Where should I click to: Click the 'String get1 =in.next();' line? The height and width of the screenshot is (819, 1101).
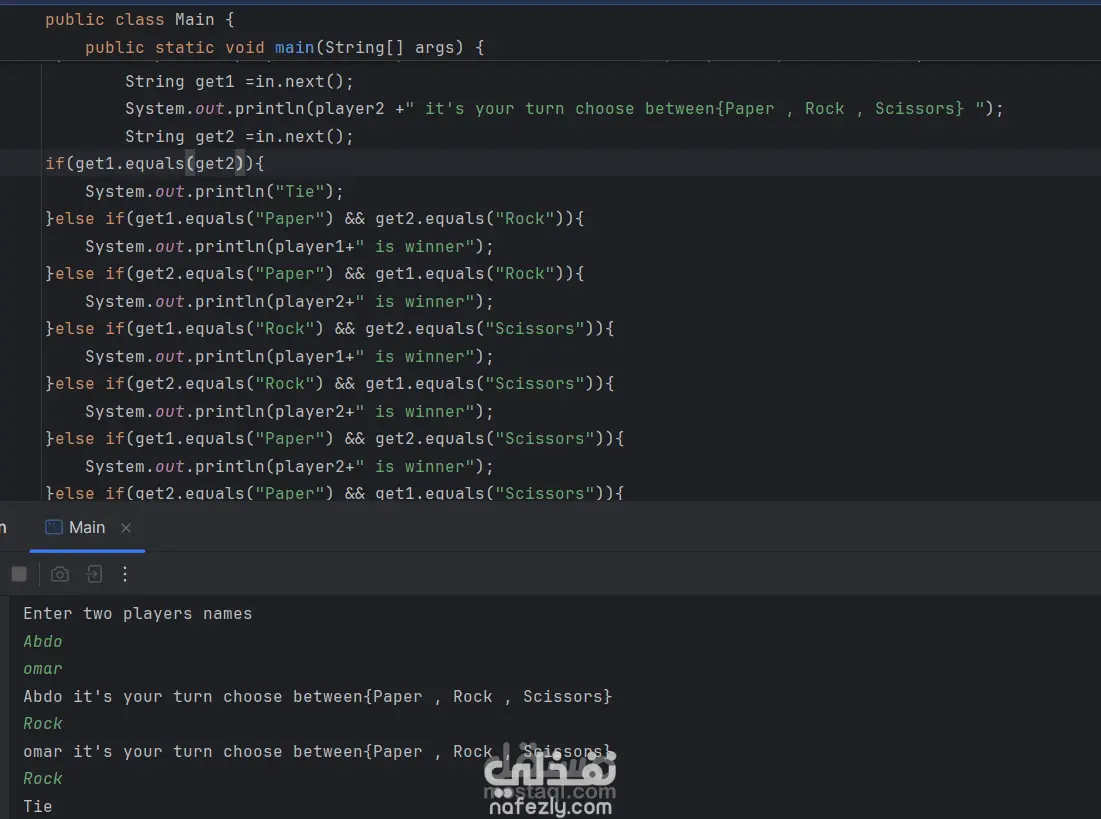[239, 81]
